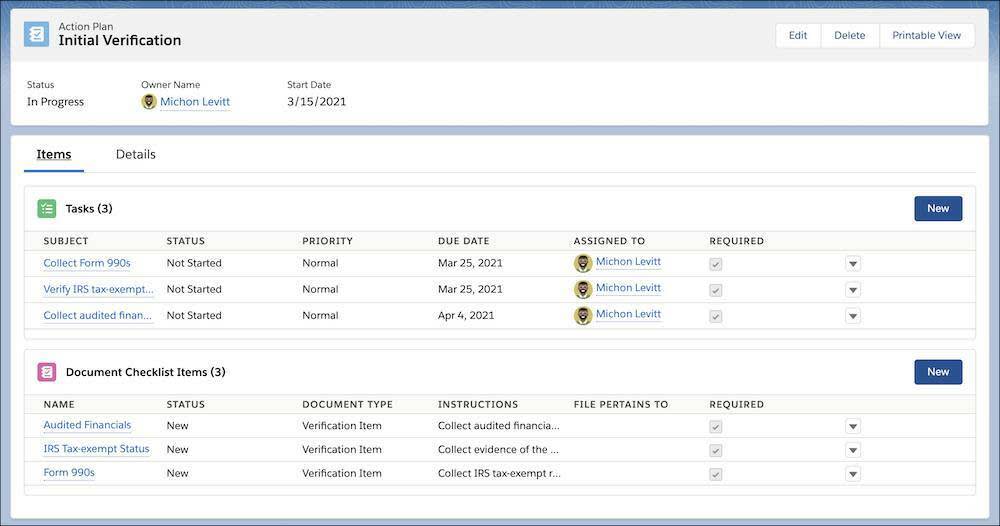The image size is (1000, 526).
Task: Click the Tasks (3) section title
Action: (x=89, y=208)
